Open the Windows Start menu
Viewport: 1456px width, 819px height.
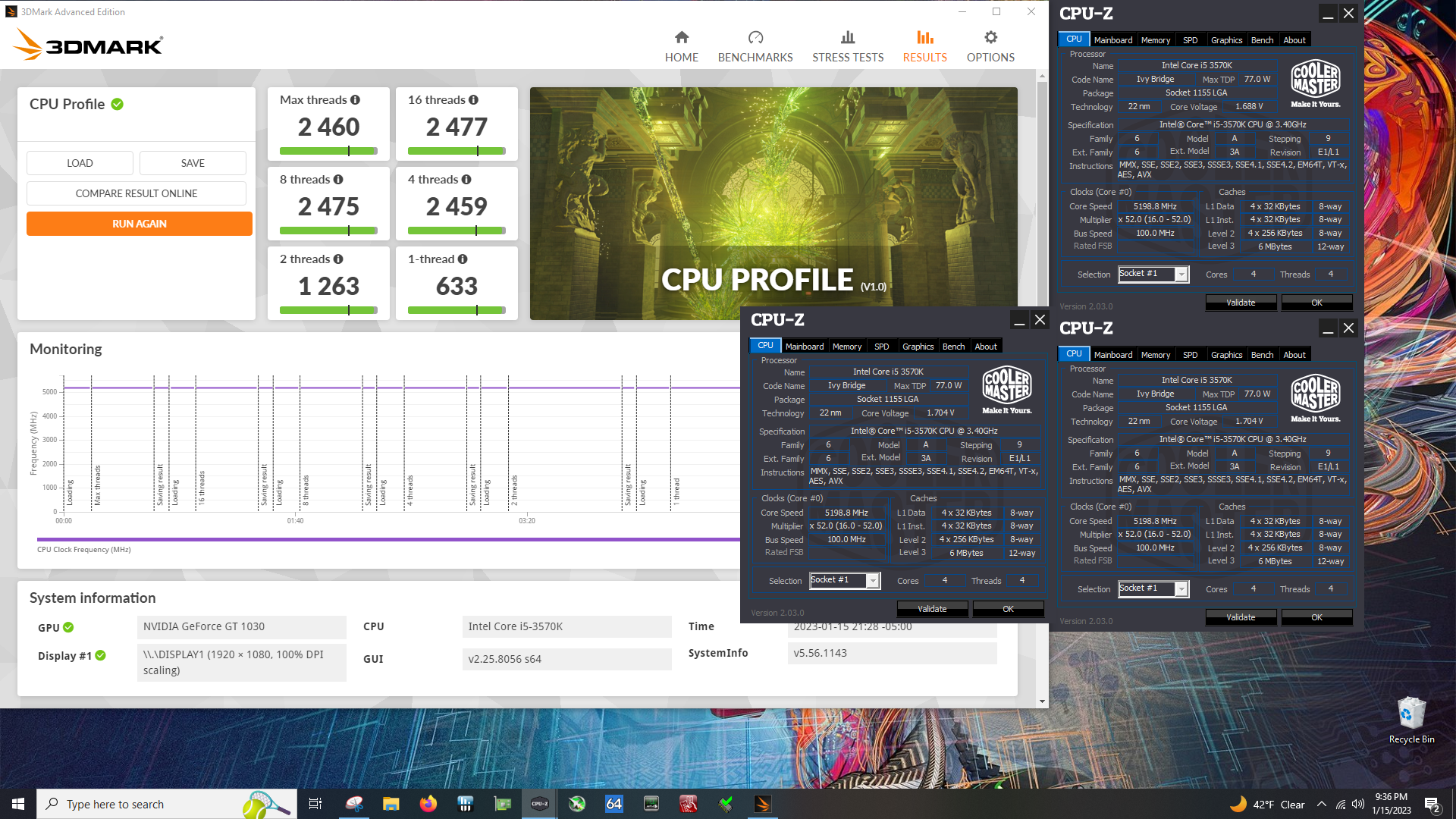pos(18,804)
